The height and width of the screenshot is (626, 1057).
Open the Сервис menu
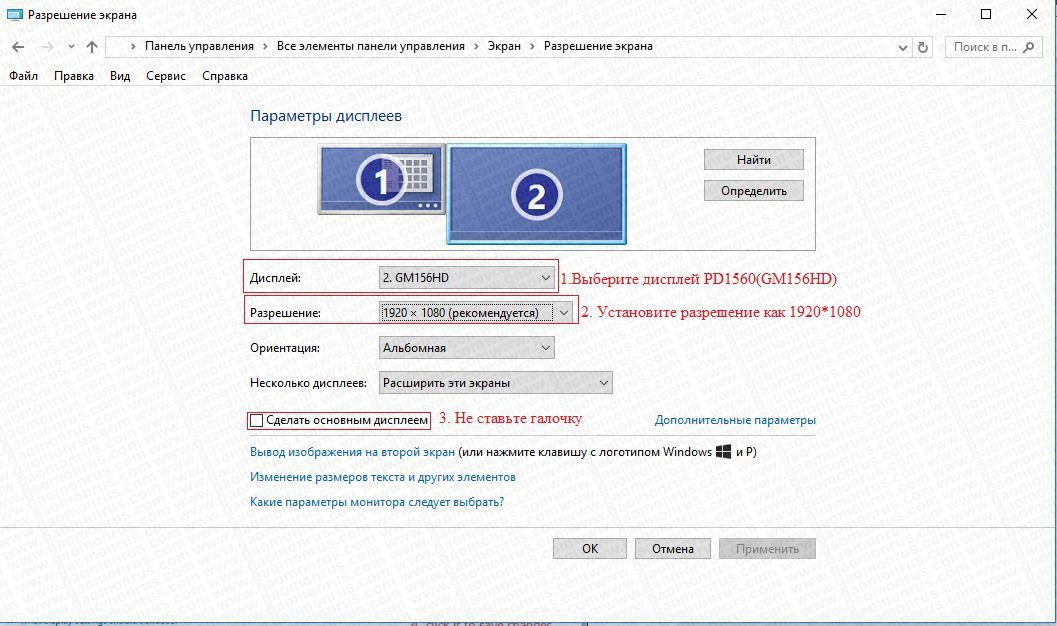click(166, 75)
